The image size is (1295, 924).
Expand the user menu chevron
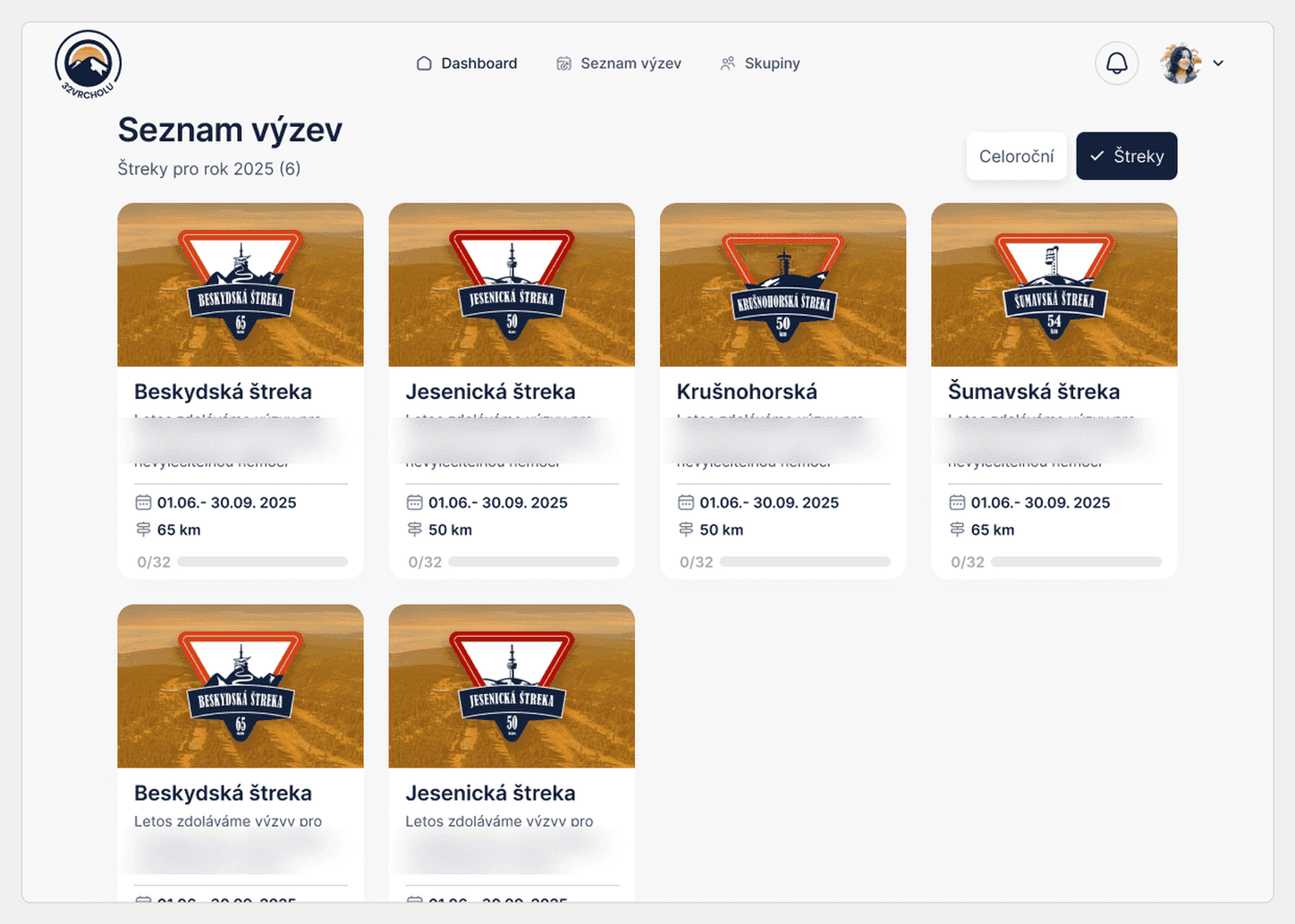[x=1218, y=64]
